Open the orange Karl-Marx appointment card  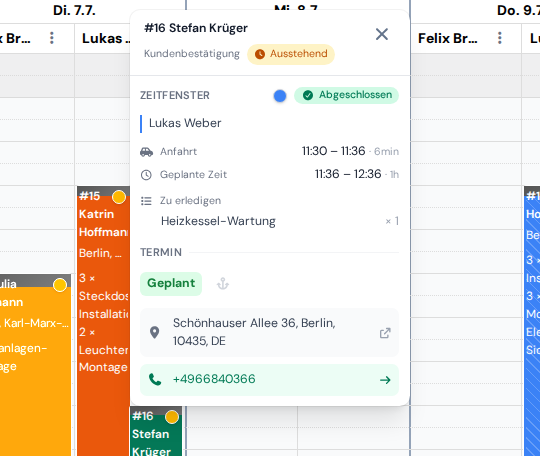pos(35,365)
